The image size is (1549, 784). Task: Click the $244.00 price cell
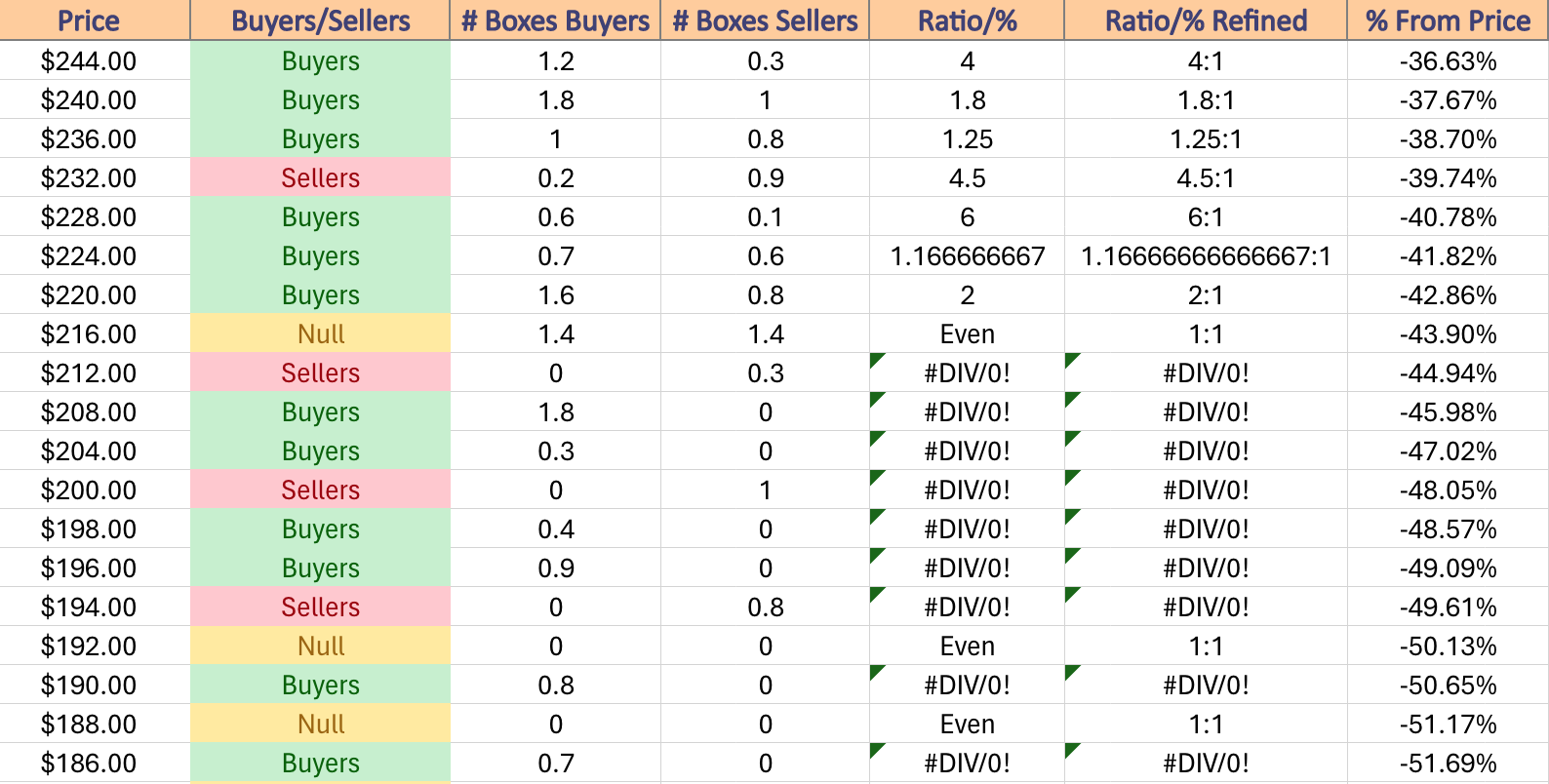pyautogui.click(x=95, y=60)
